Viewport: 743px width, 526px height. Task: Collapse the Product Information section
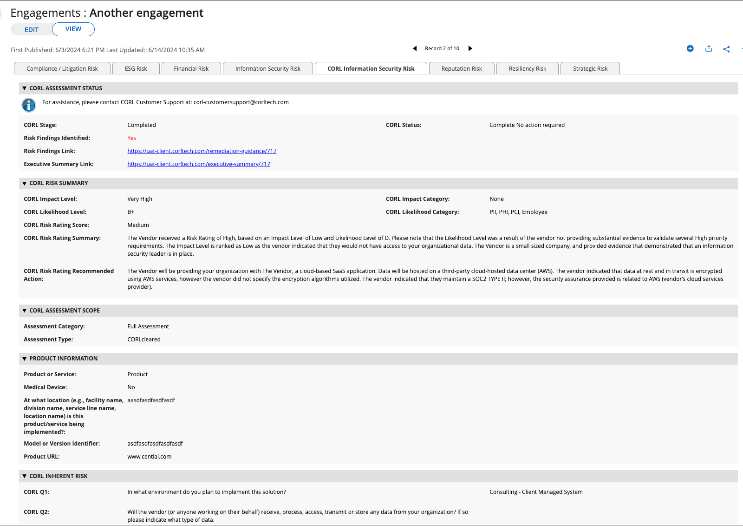click(24, 359)
